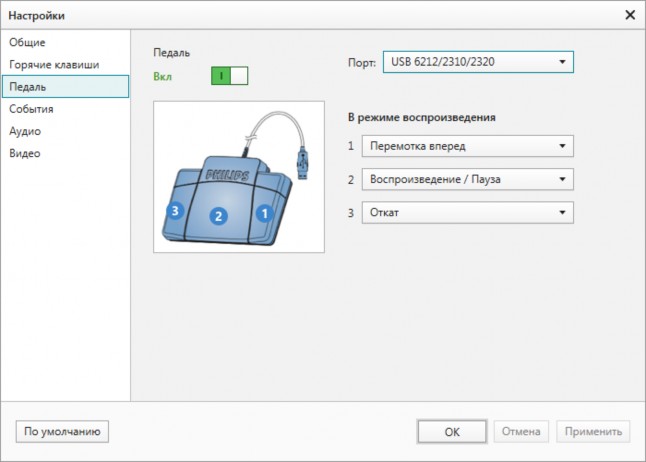Viewport: 646px width, 462px height.
Task: Click the Настройки window title
Action: pyautogui.click(x=37, y=16)
